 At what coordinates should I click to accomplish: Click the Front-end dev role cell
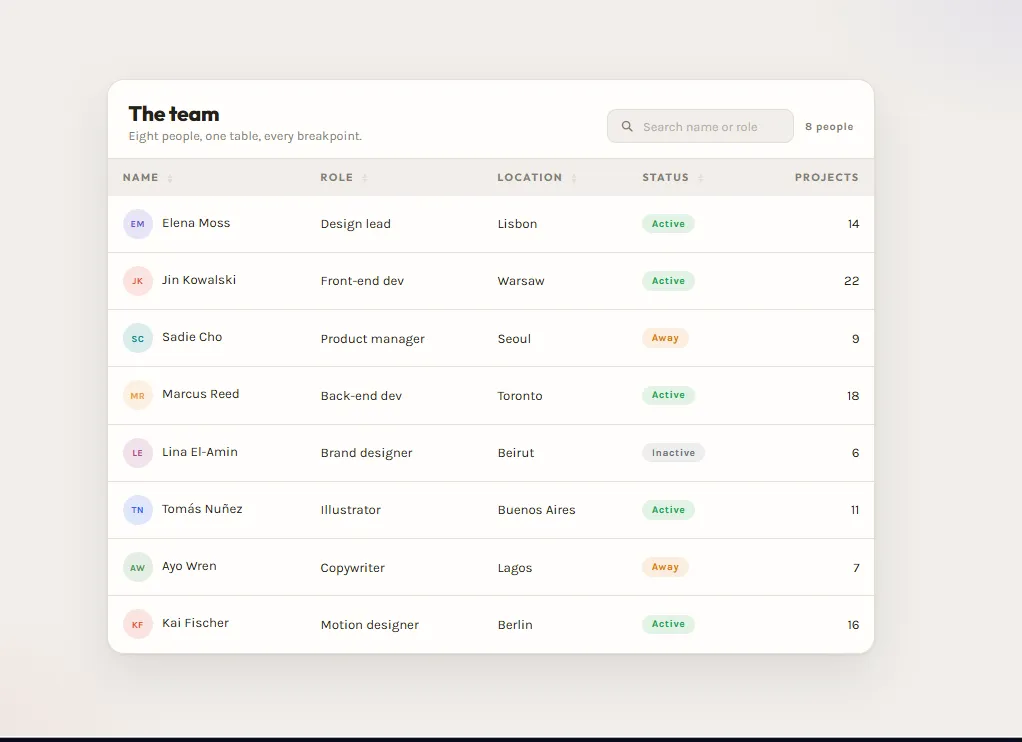point(362,281)
